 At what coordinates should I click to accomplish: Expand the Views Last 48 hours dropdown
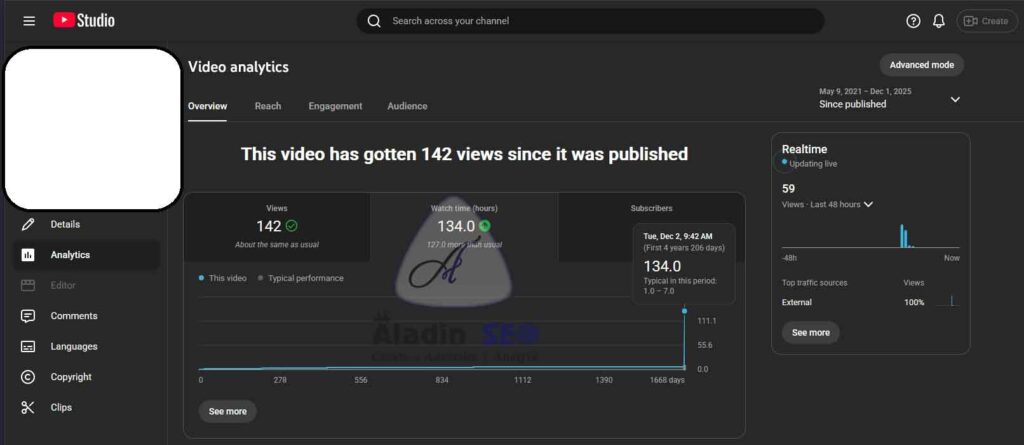pyautogui.click(x=868, y=205)
